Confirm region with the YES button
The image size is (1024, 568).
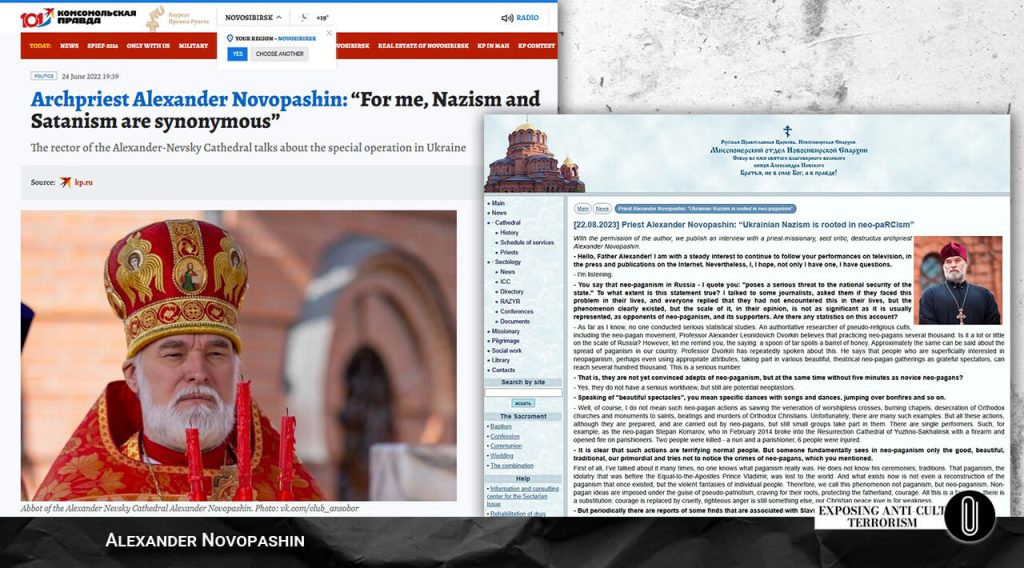pyautogui.click(x=237, y=54)
